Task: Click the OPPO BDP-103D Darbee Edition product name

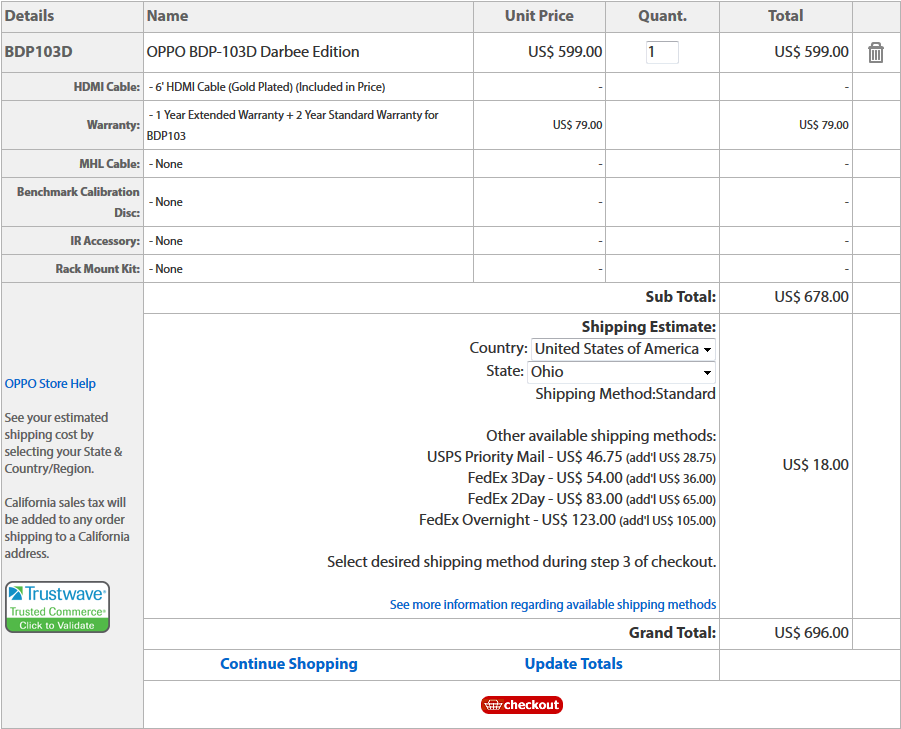Action: pyautogui.click(x=253, y=52)
